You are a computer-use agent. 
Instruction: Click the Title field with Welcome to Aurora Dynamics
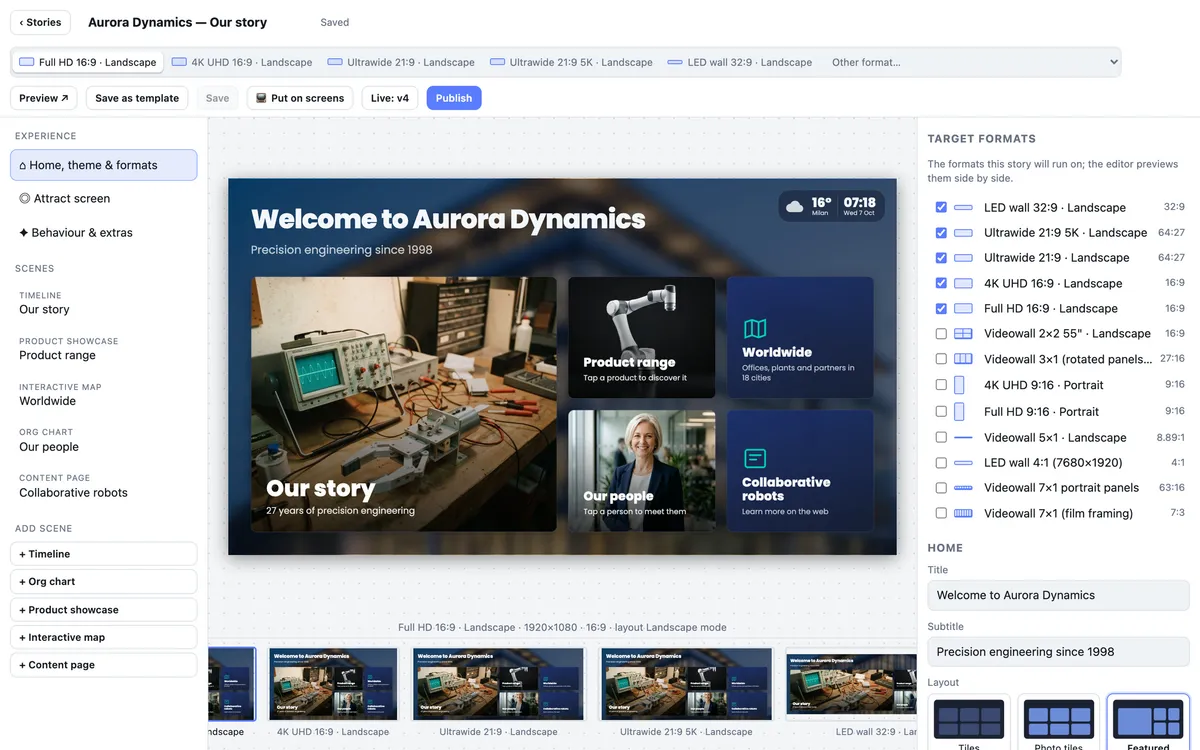(1058, 595)
